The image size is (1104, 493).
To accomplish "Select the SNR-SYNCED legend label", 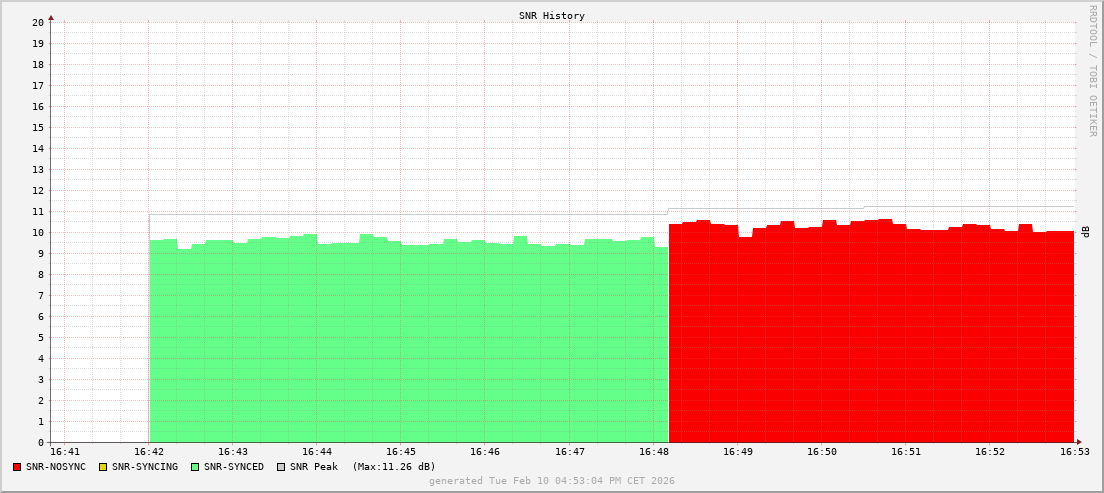I will pyautogui.click(x=233, y=467).
